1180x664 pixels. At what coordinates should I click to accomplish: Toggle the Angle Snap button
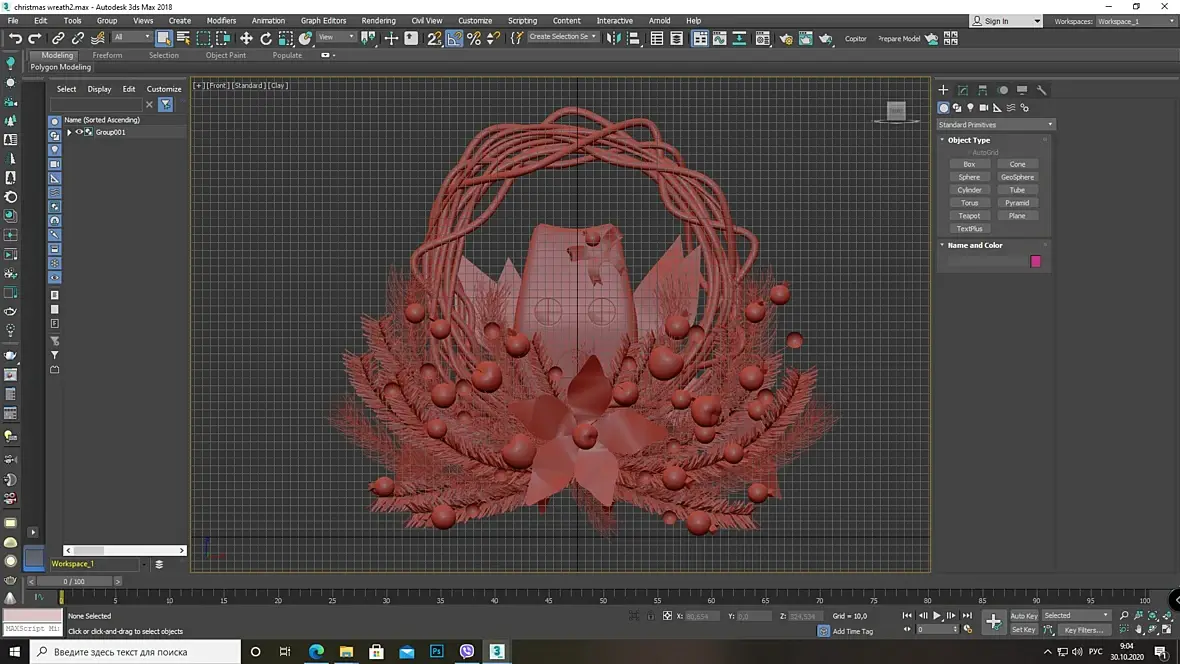(454, 38)
